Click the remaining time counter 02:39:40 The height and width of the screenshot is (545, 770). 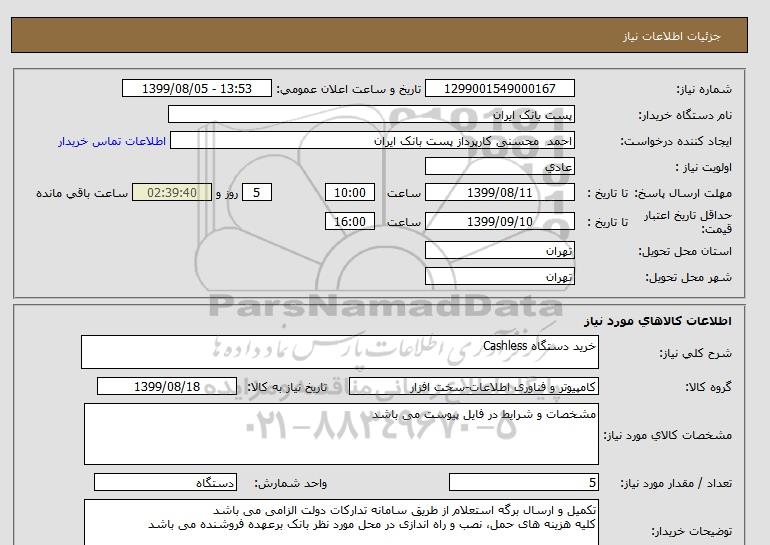click(x=172, y=192)
